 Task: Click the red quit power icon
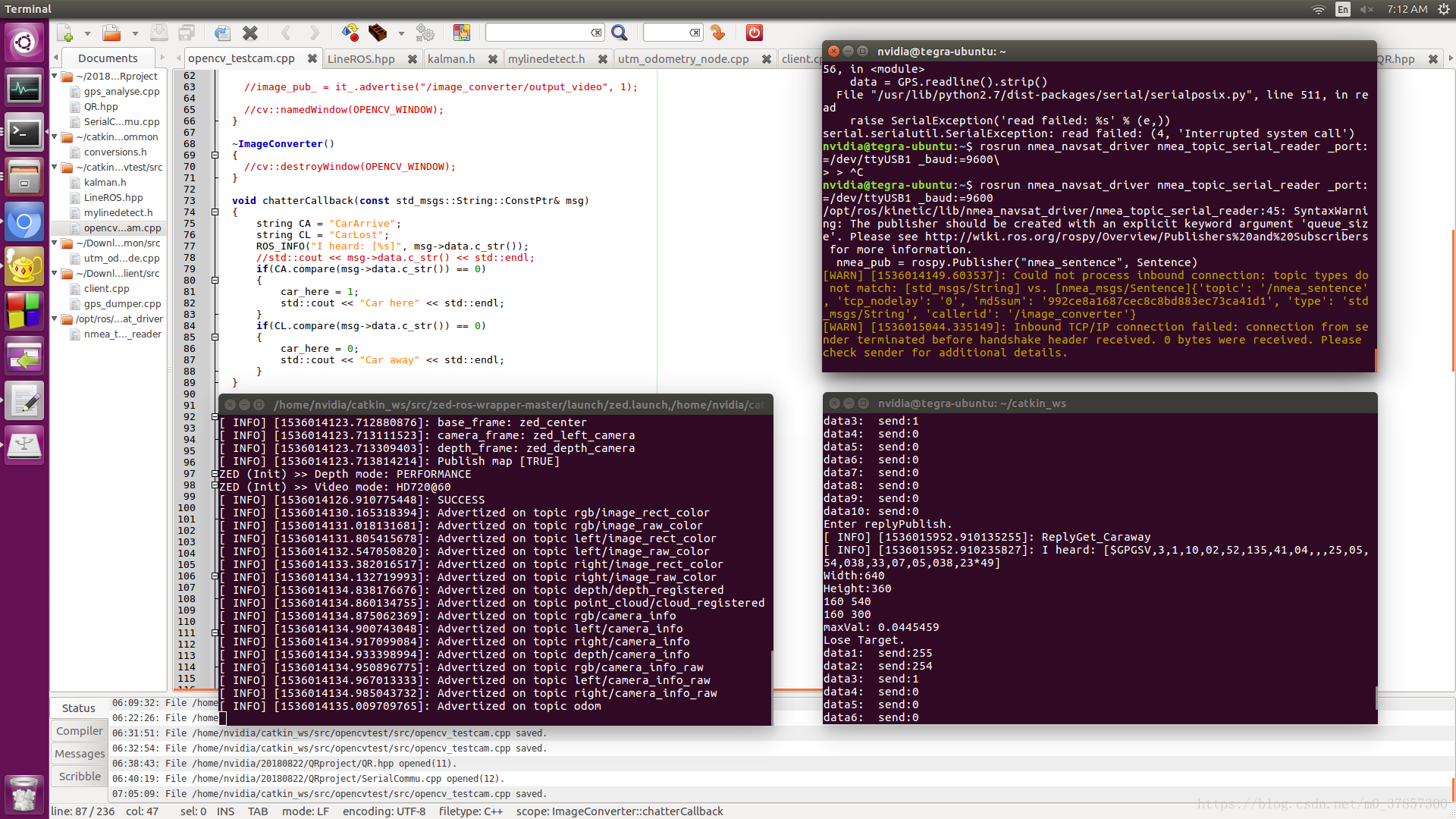tap(754, 33)
